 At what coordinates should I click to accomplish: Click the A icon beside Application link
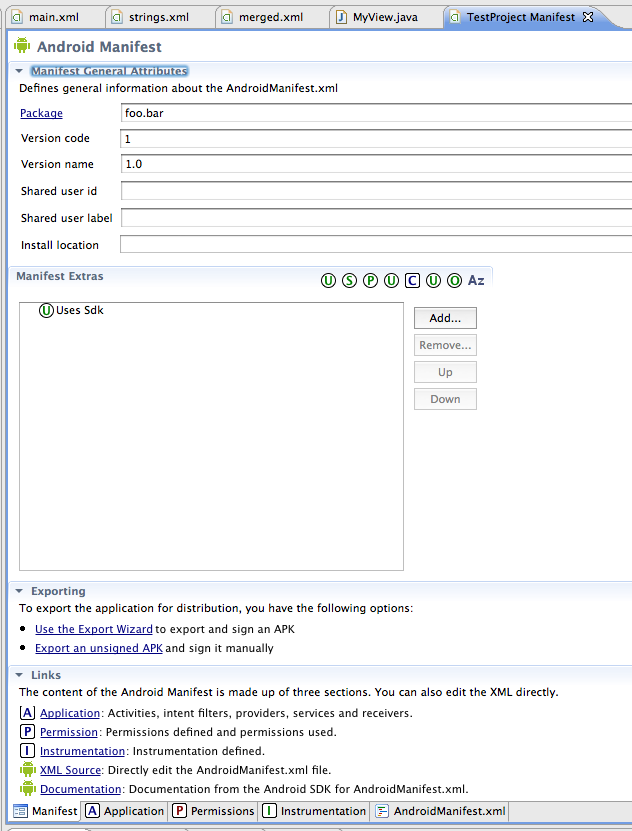tap(28, 713)
